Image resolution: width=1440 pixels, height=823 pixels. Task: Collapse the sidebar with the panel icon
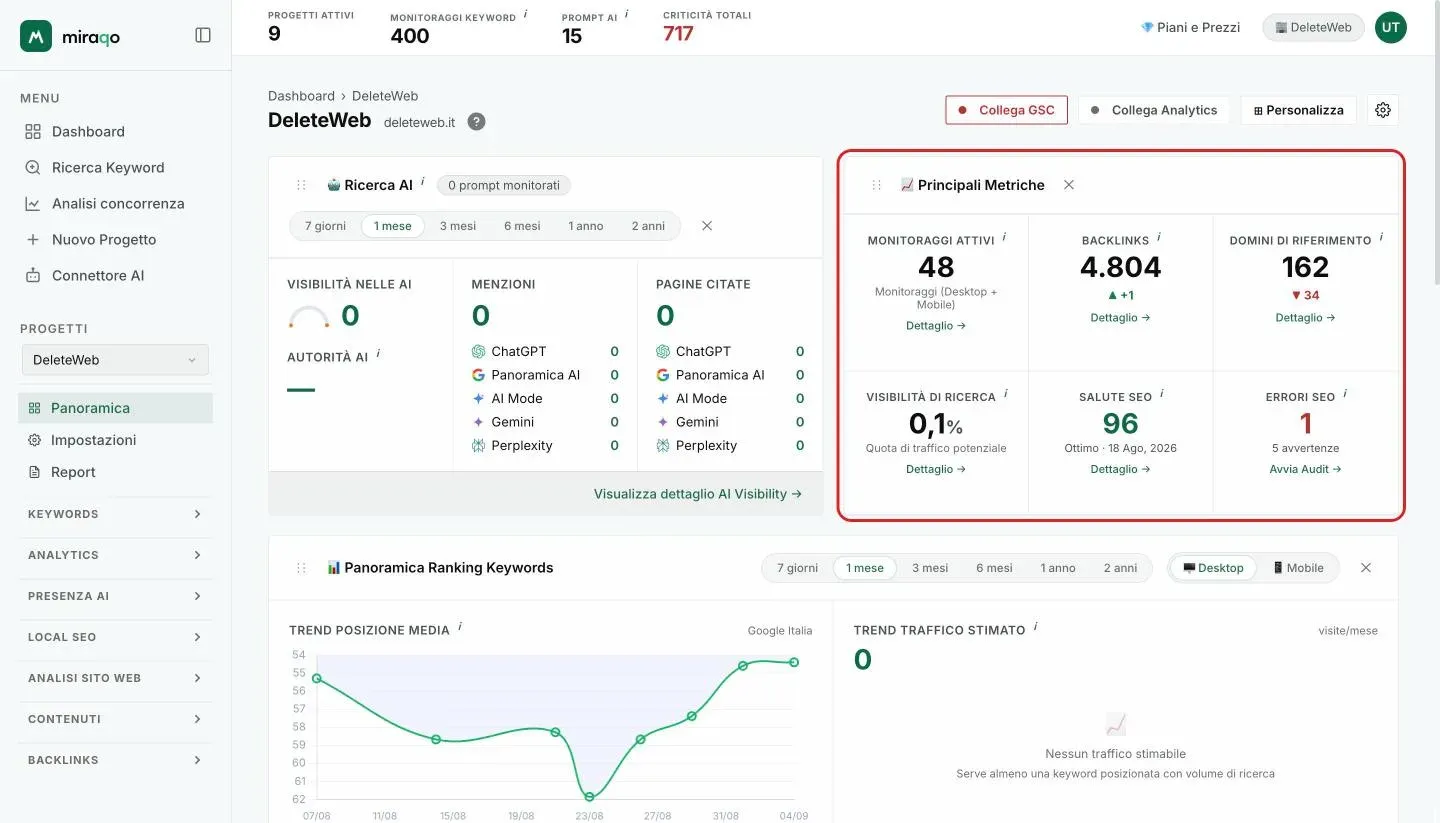[x=203, y=35]
